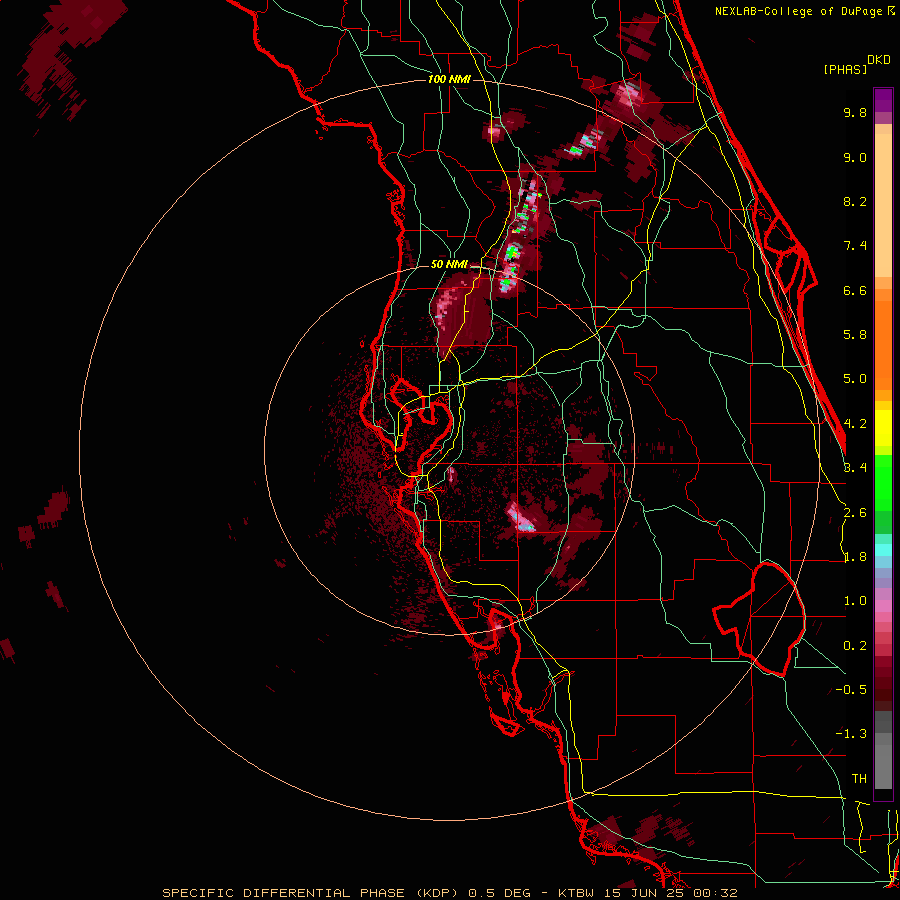
Task: Click the 15 JUN 25 00:32 timestamp
Action: [671, 893]
